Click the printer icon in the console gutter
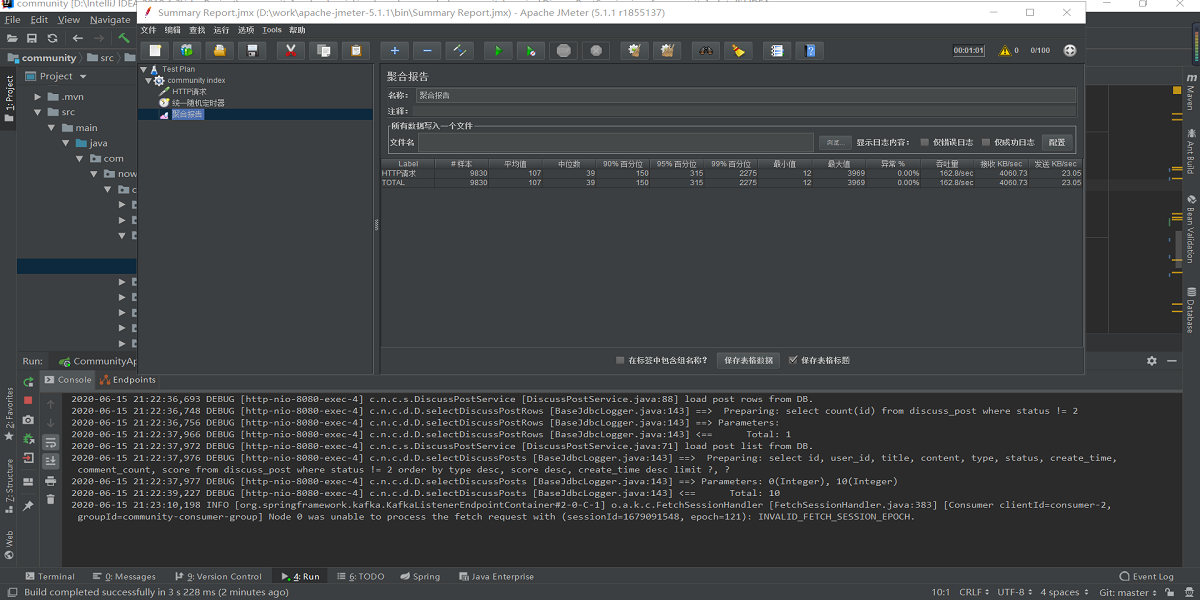This screenshot has height=600, width=1200. pos(51,480)
